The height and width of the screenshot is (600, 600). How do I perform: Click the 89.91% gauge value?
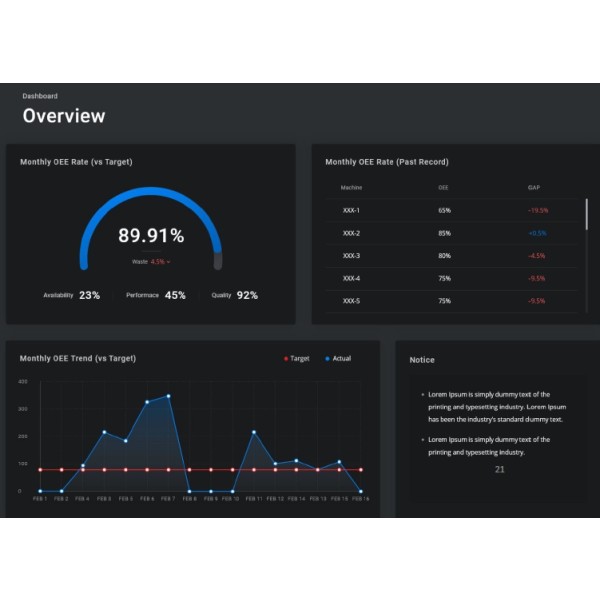pos(151,235)
